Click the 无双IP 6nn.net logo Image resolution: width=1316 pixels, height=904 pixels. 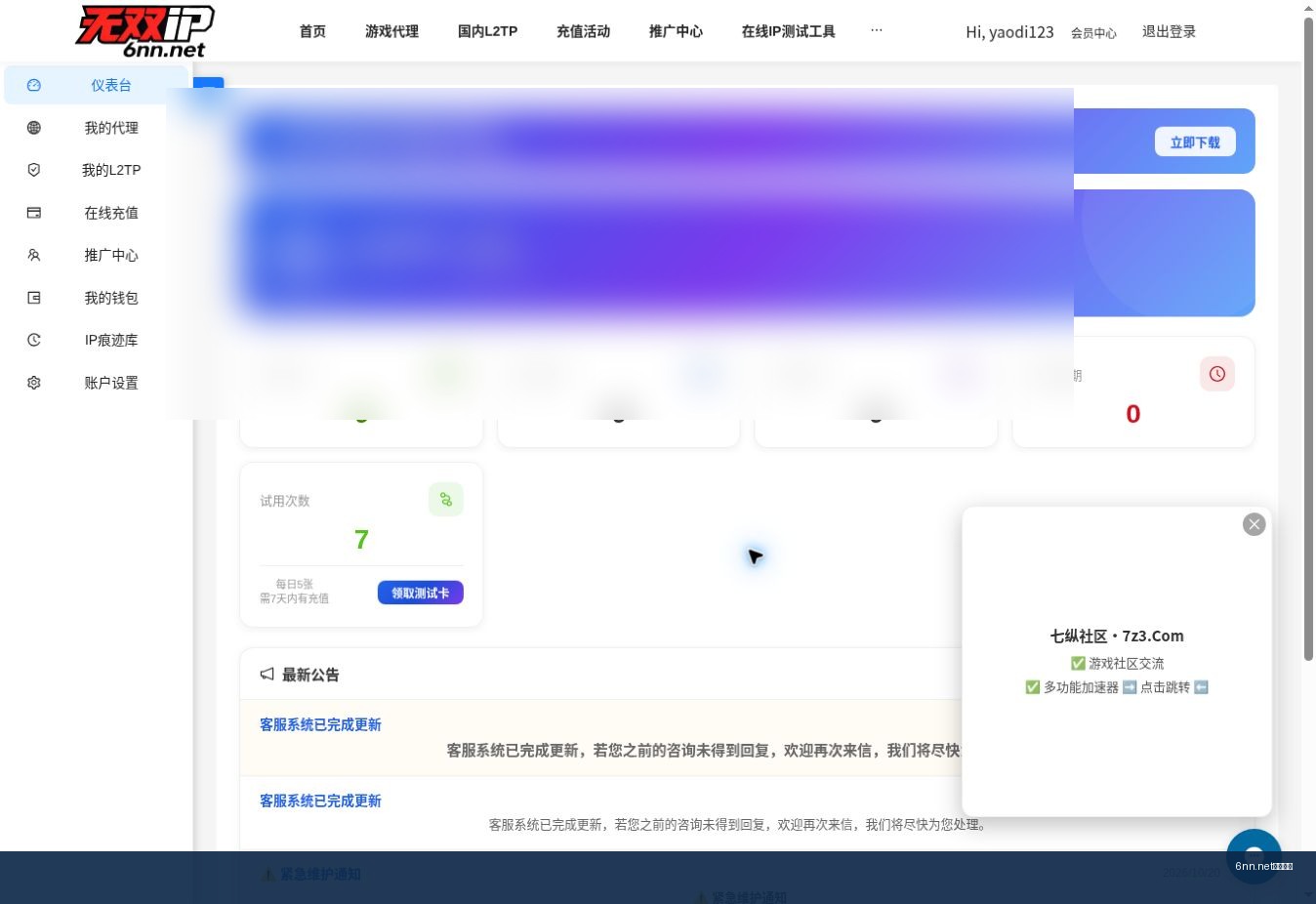click(145, 31)
